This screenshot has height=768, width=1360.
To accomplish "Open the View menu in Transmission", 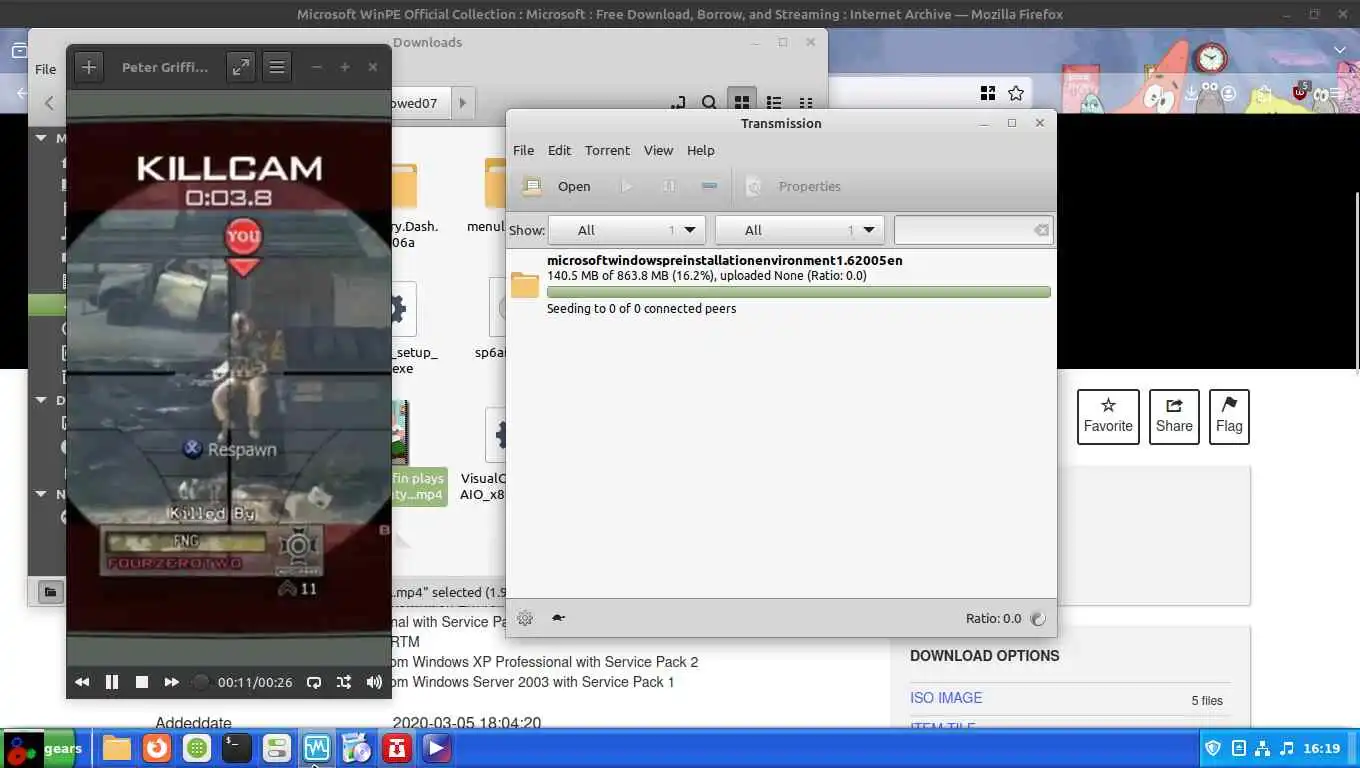I will pos(658,150).
